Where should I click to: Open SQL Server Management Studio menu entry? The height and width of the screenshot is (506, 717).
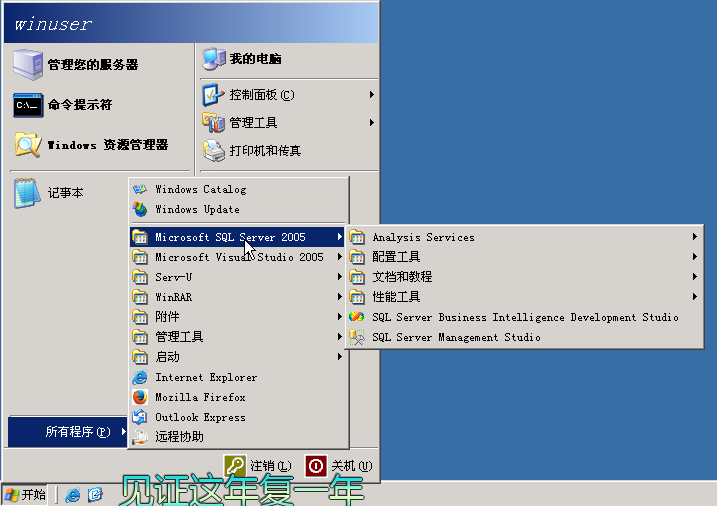coord(524,337)
